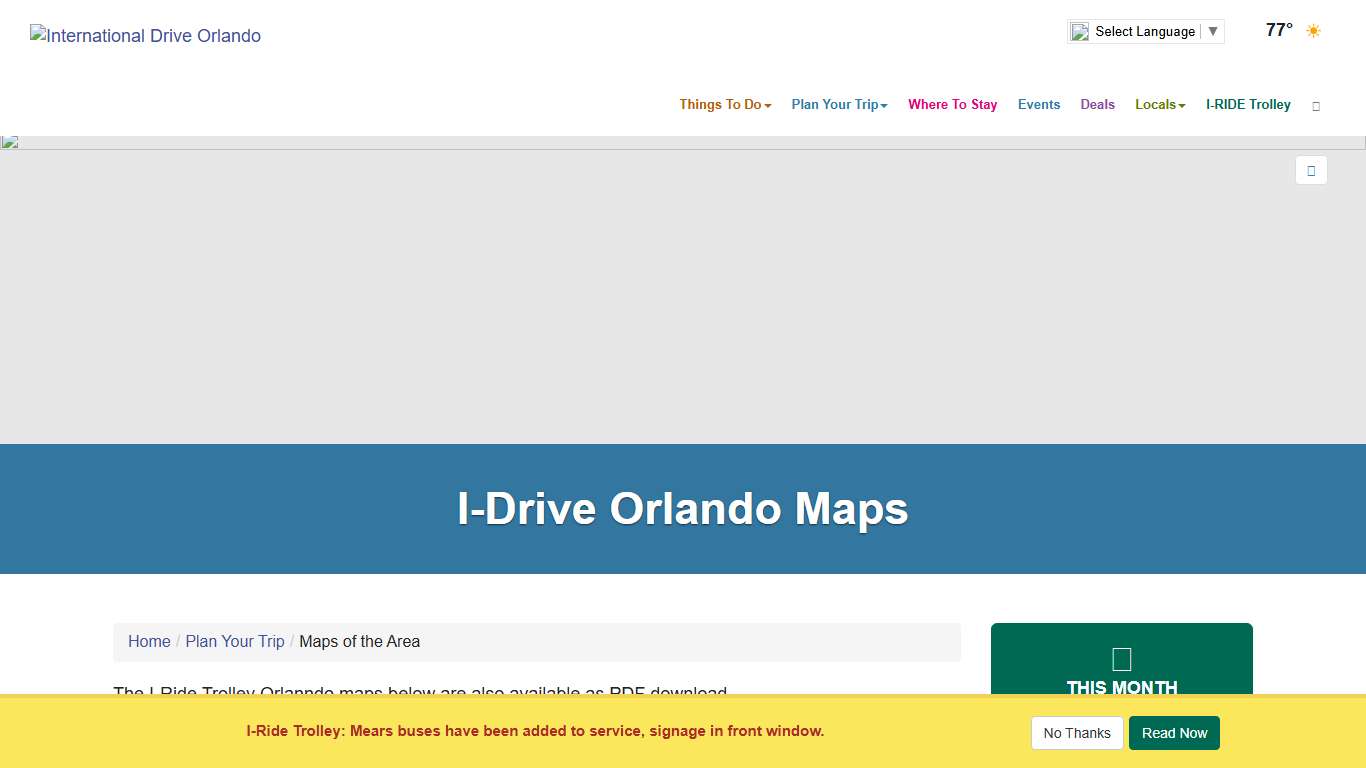Click the Deals navigation item
This screenshot has width=1366, height=768.
click(x=1097, y=104)
